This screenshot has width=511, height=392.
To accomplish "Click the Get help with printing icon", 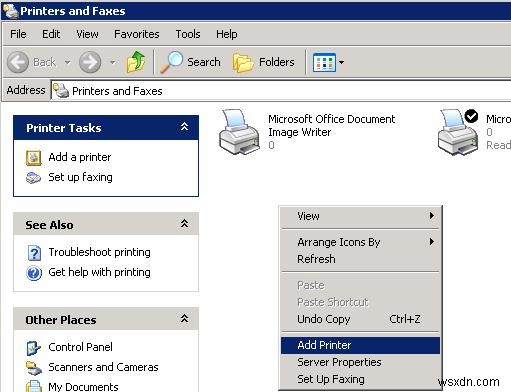I will tap(34, 273).
